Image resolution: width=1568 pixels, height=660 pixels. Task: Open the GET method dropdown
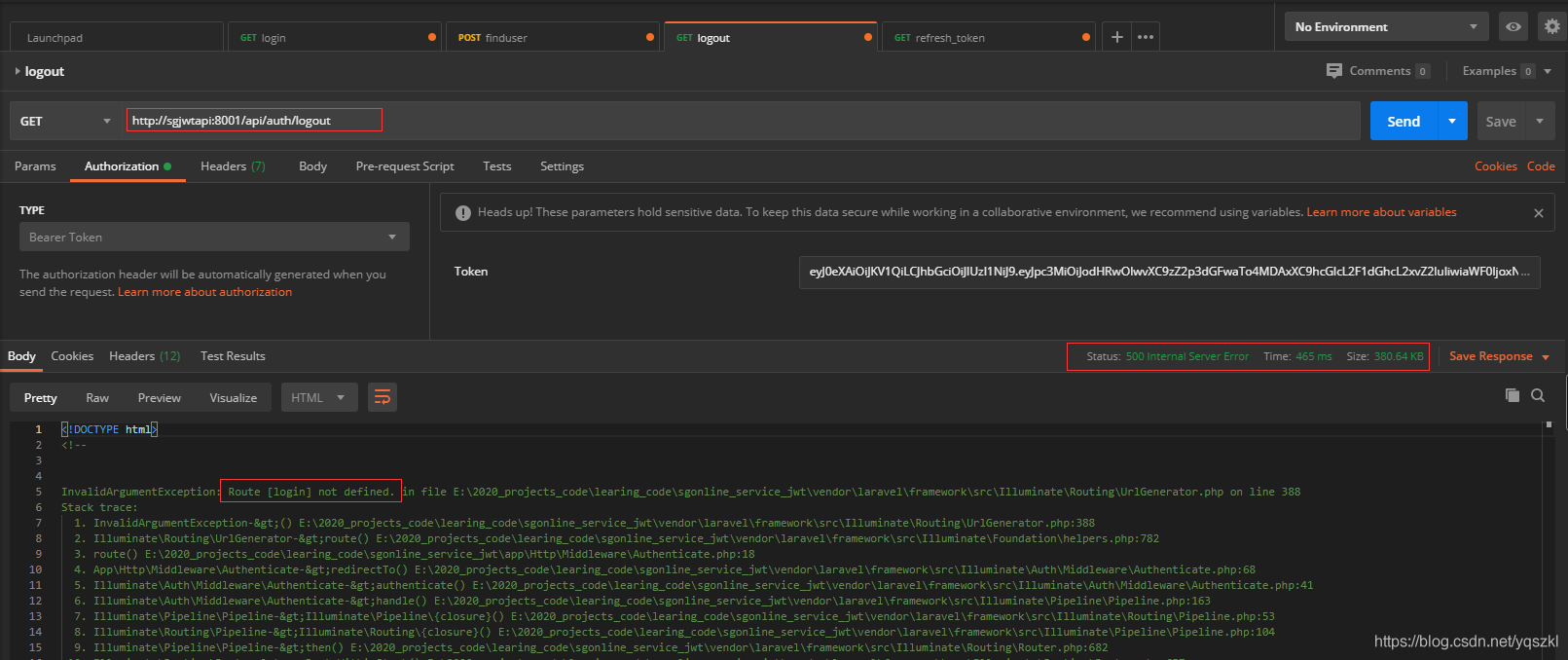65,121
